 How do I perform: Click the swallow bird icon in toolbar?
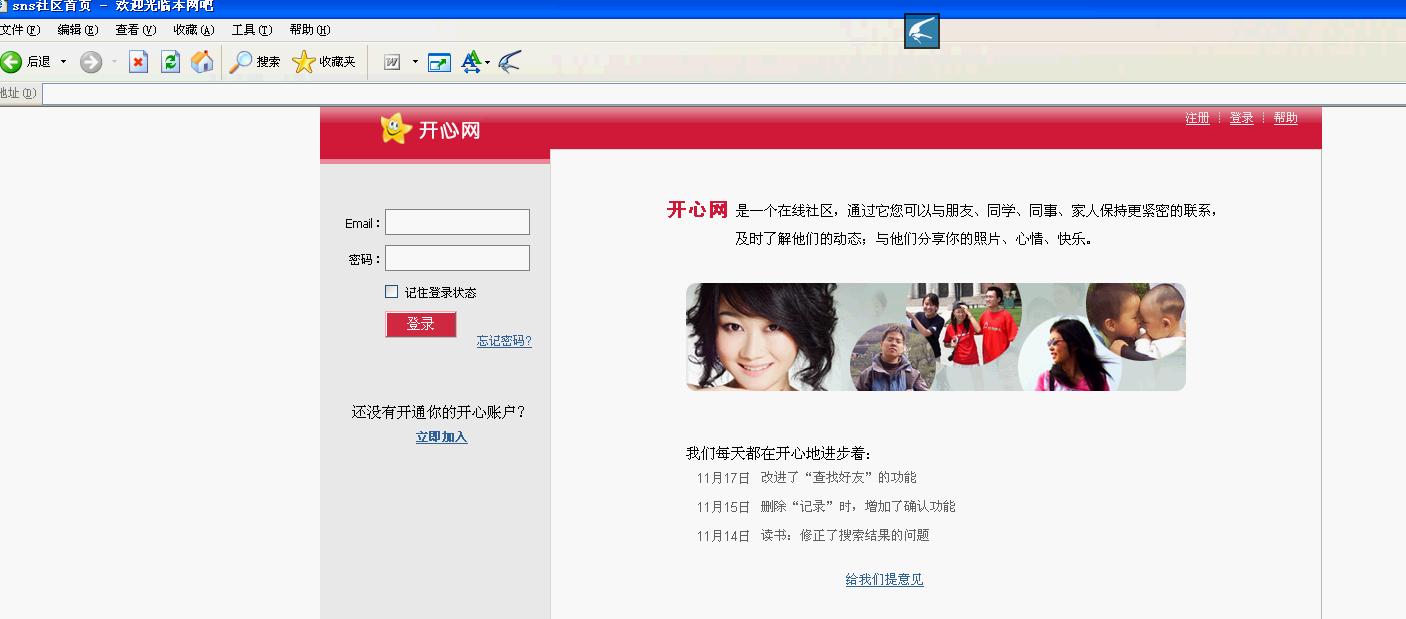coord(510,62)
